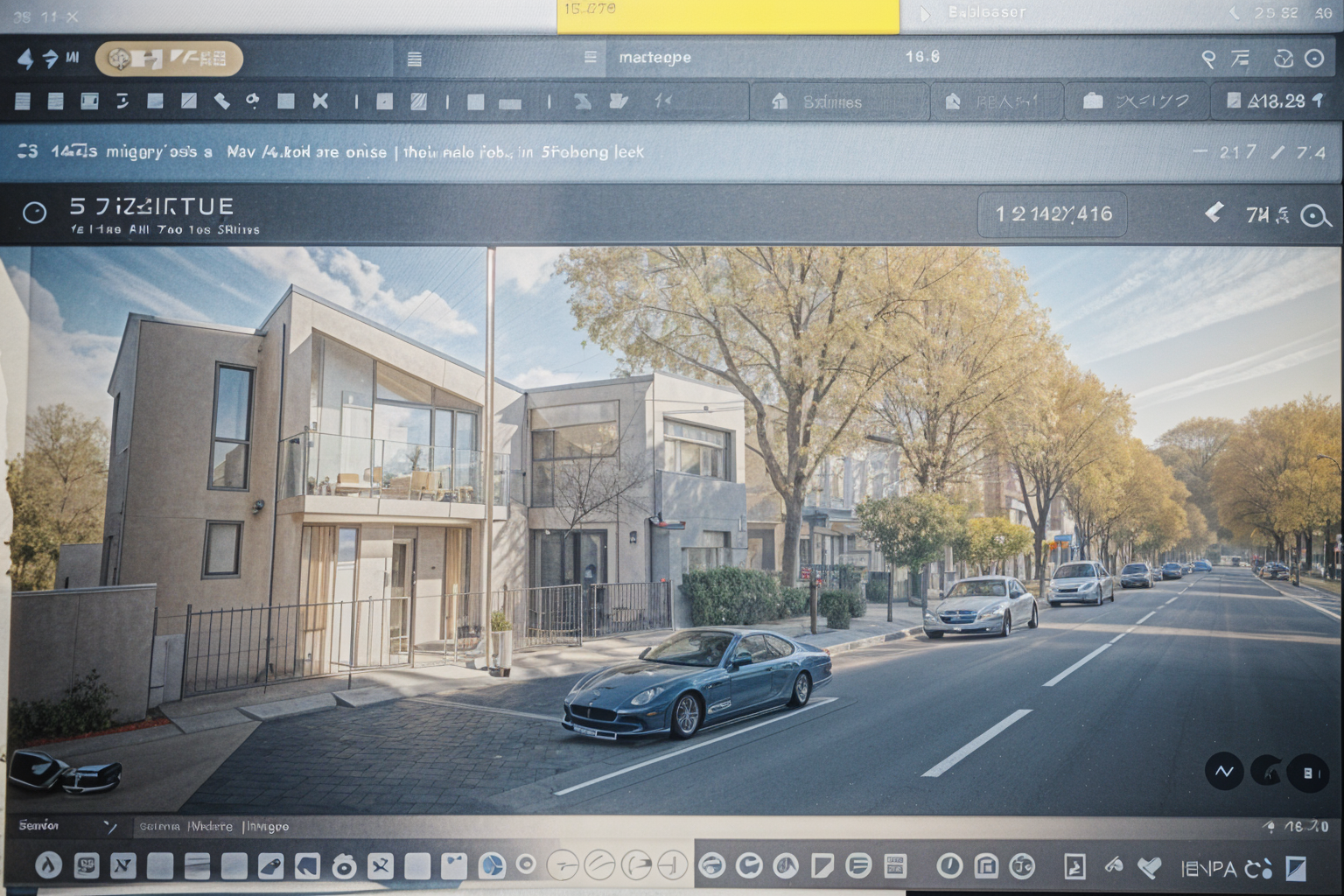Select the tag icon in the bottom toolbar
This screenshot has height=896, width=1344.
pos(270,866)
